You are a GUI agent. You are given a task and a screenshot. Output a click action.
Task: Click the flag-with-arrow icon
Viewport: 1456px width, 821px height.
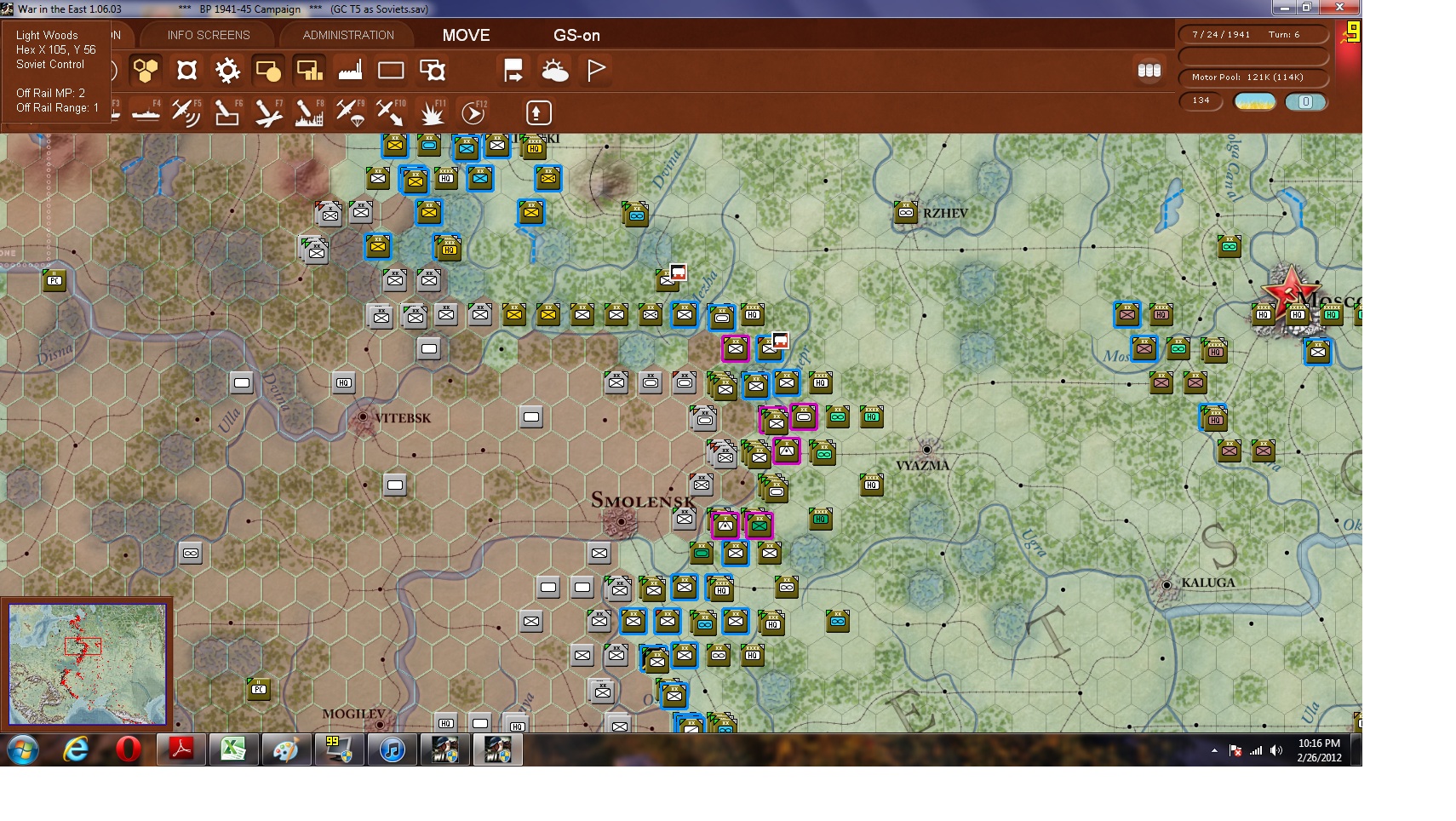coord(513,70)
